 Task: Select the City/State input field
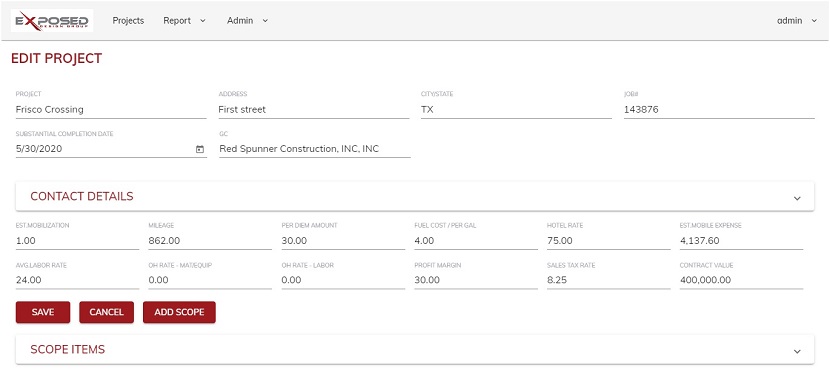point(516,110)
